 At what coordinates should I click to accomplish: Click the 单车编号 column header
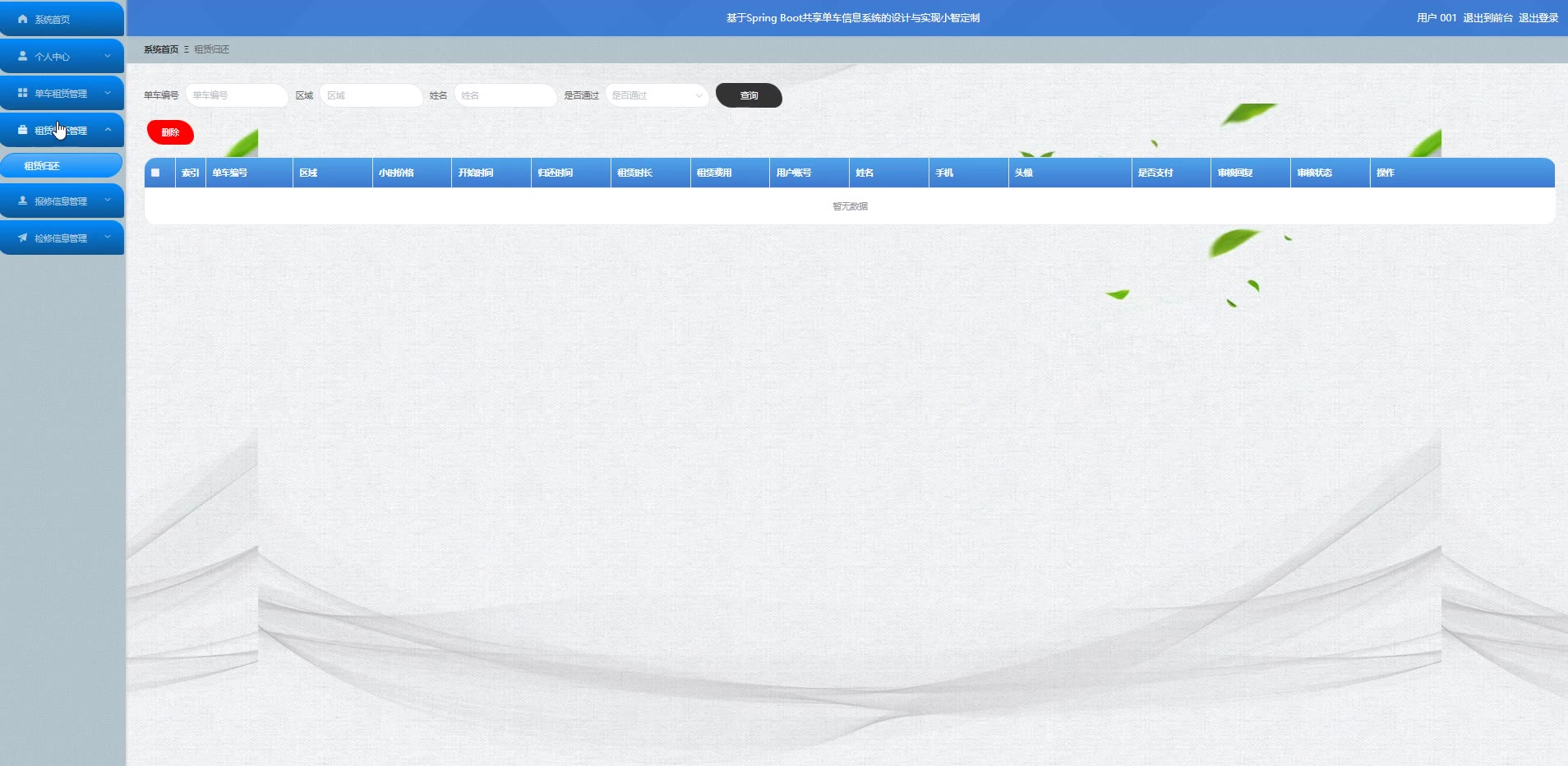tap(250, 173)
